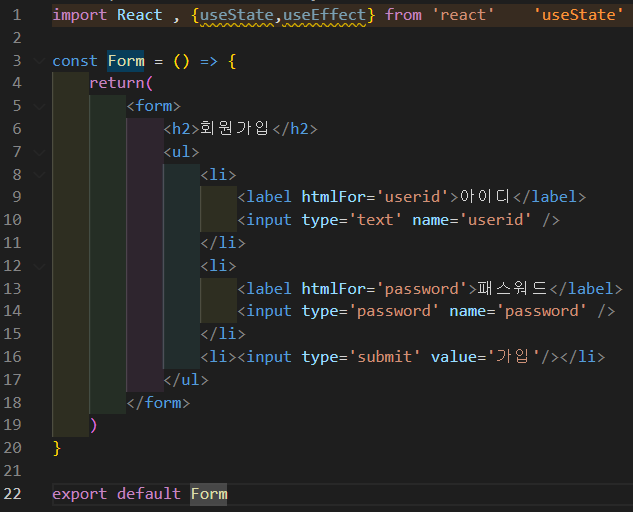Viewport: 633px width, 512px height.
Task: Click the quoted 'useState' string at line end
Action: [579, 15]
